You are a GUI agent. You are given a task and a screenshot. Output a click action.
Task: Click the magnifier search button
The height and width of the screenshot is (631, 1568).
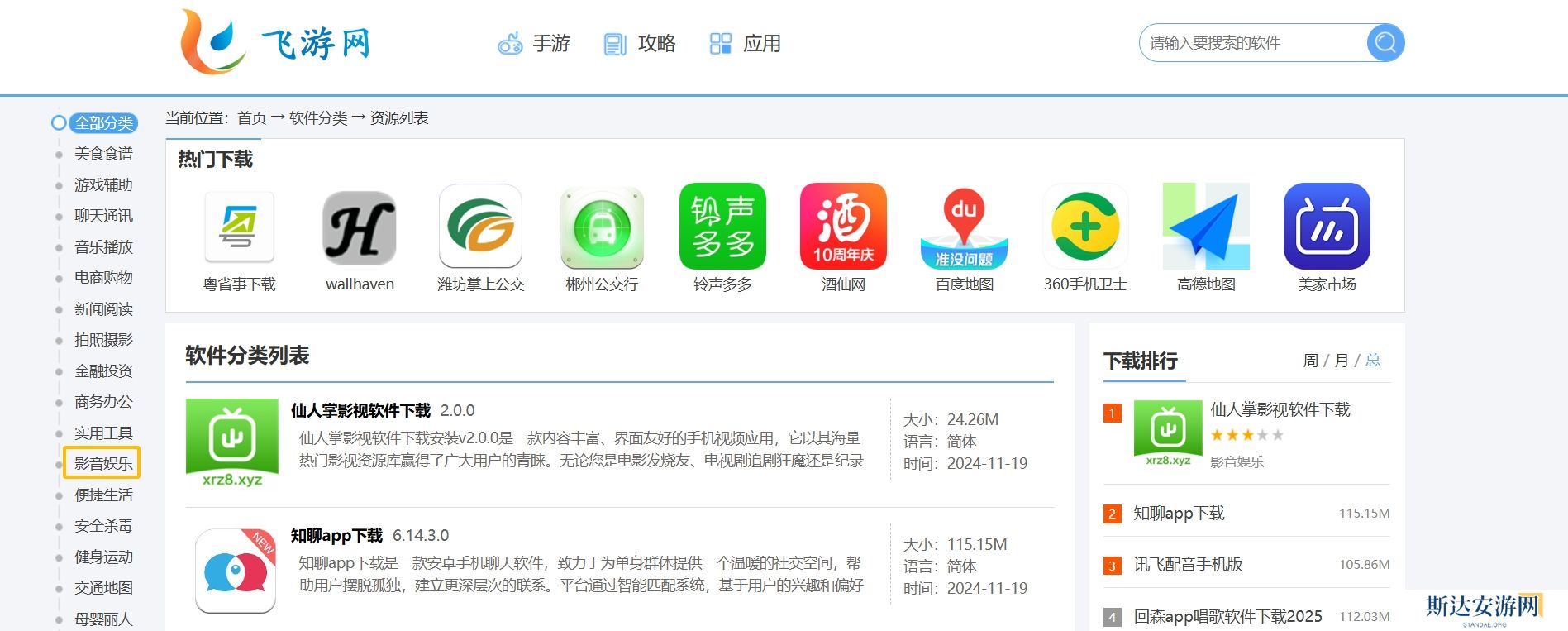click(1385, 42)
